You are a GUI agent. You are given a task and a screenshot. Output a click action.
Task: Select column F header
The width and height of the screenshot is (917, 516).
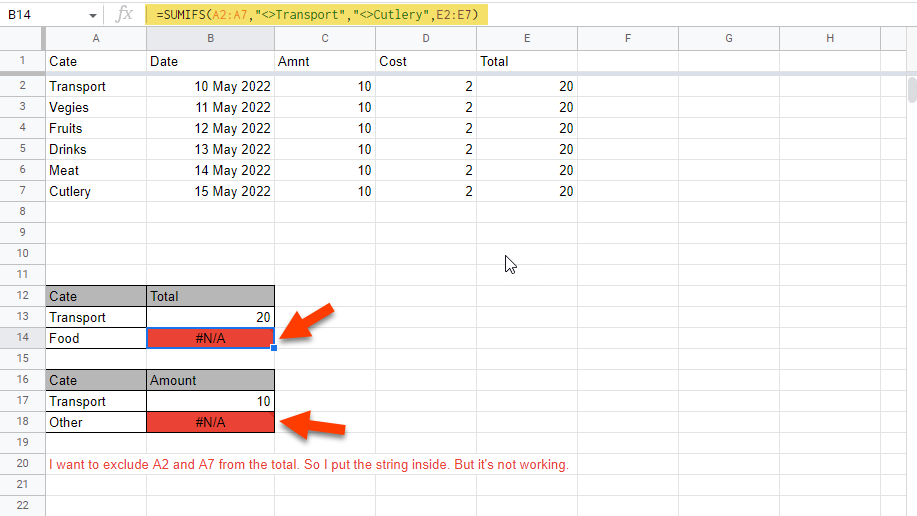pyautogui.click(x=628, y=38)
